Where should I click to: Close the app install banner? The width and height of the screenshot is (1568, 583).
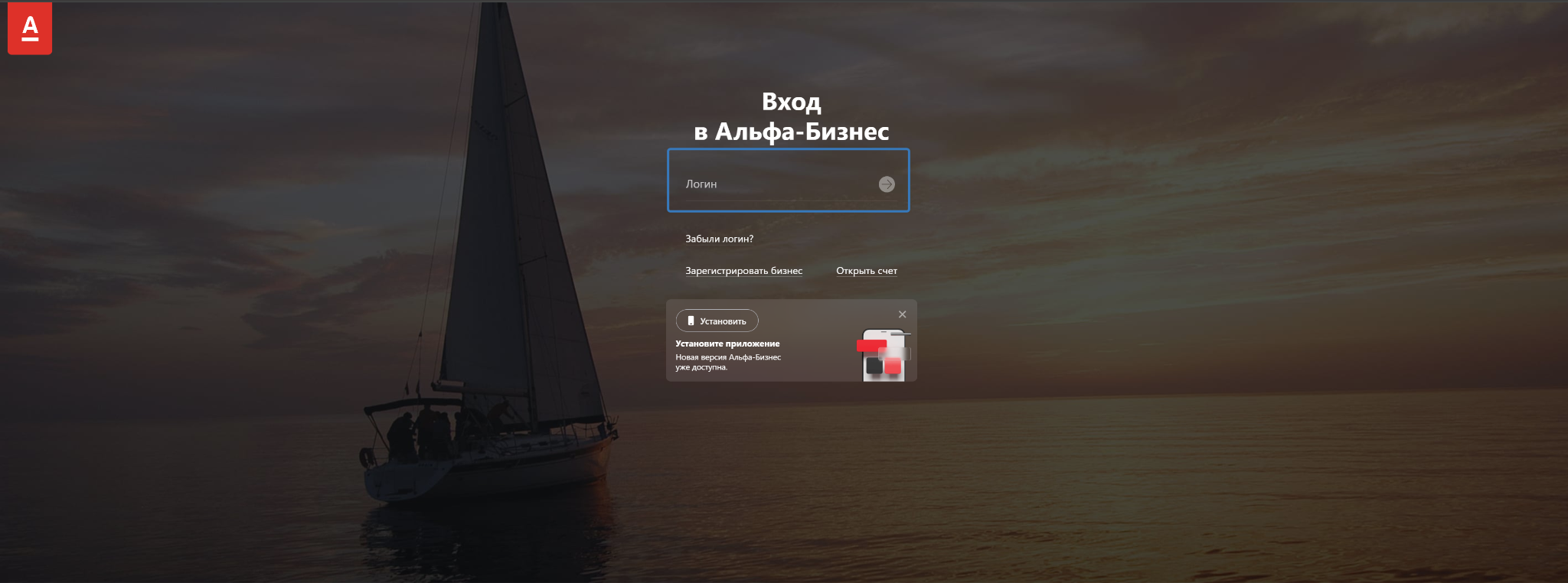(x=903, y=314)
